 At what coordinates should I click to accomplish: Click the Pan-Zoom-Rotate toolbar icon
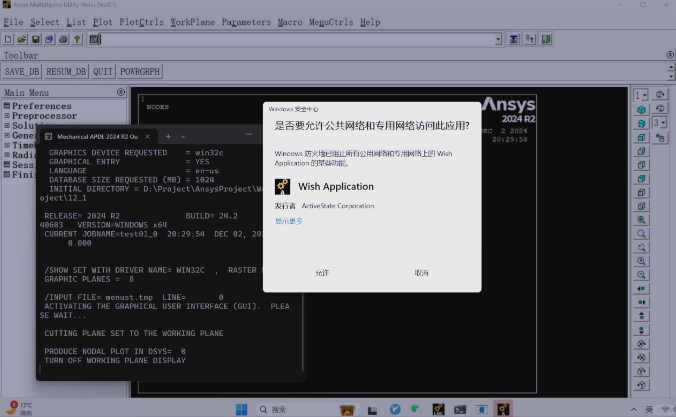coord(49,39)
